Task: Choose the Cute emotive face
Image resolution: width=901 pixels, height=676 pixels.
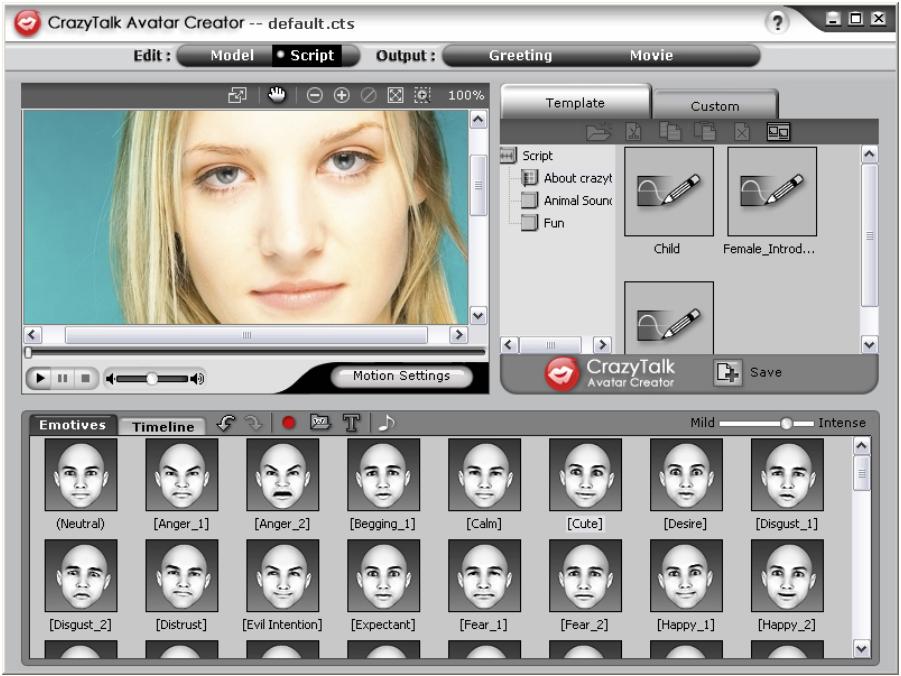Action: tap(585, 475)
